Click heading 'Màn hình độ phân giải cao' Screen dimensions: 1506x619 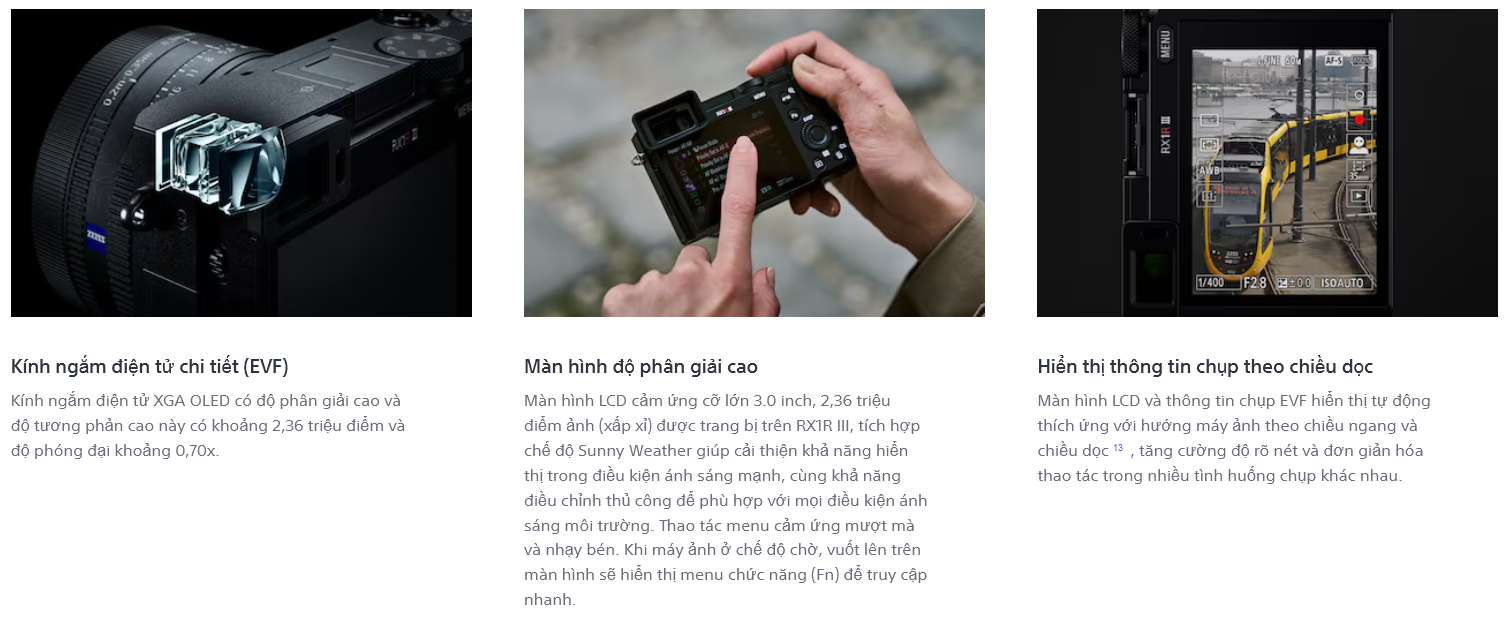[641, 366]
